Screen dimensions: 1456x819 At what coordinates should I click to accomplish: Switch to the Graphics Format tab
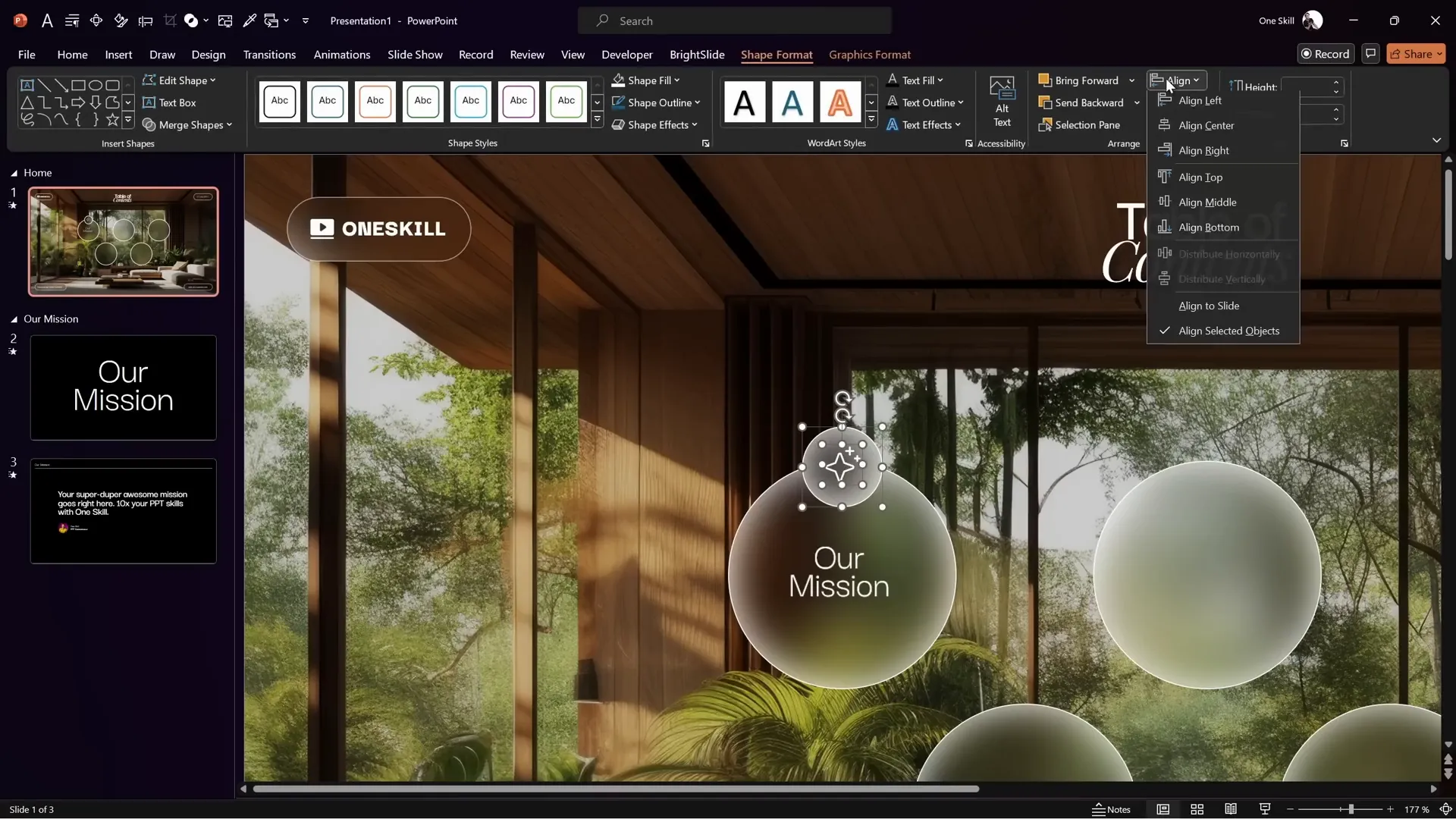[870, 55]
